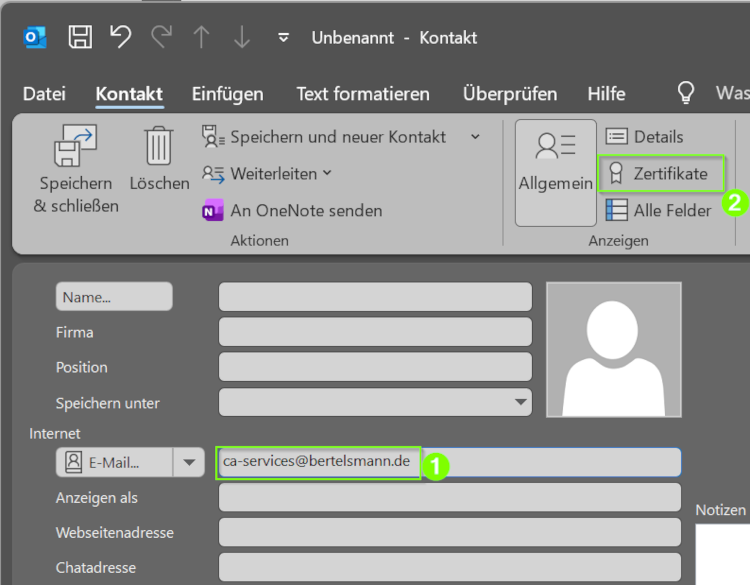Screen dimensions: 750x585
Task: Open the Hilfe tab
Action: point(606,94)
